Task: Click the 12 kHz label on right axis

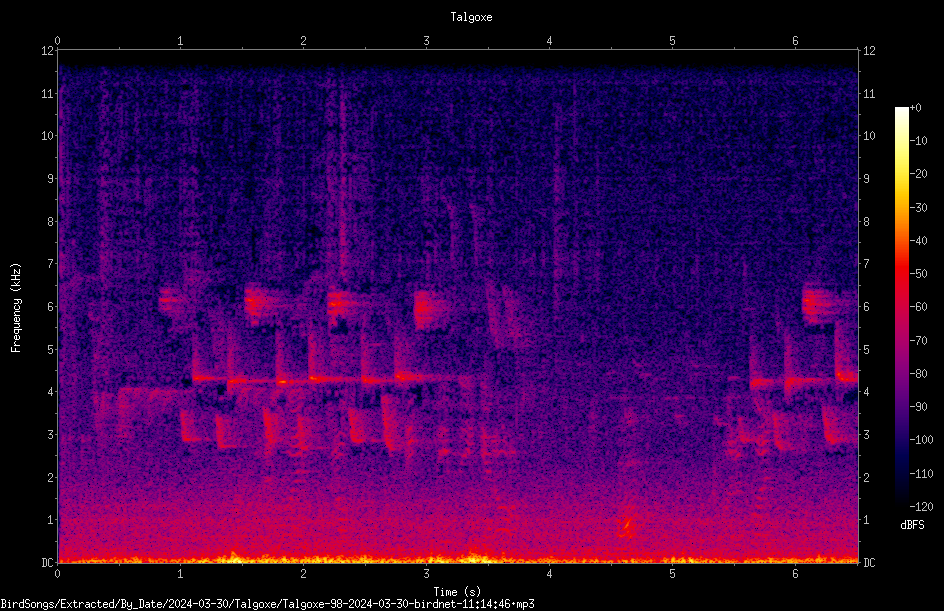Action: pos(869,51)
